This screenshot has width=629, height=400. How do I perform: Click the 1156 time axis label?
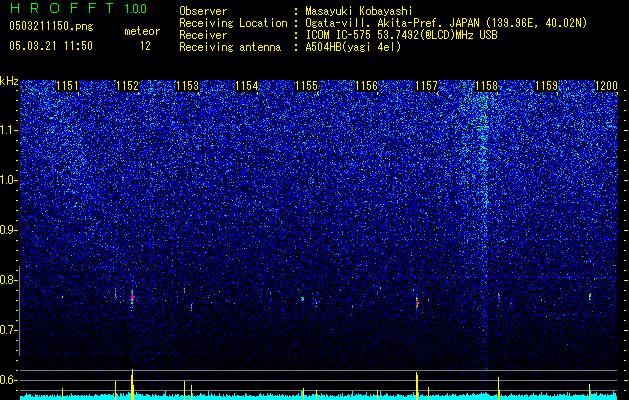click(367, 86)
